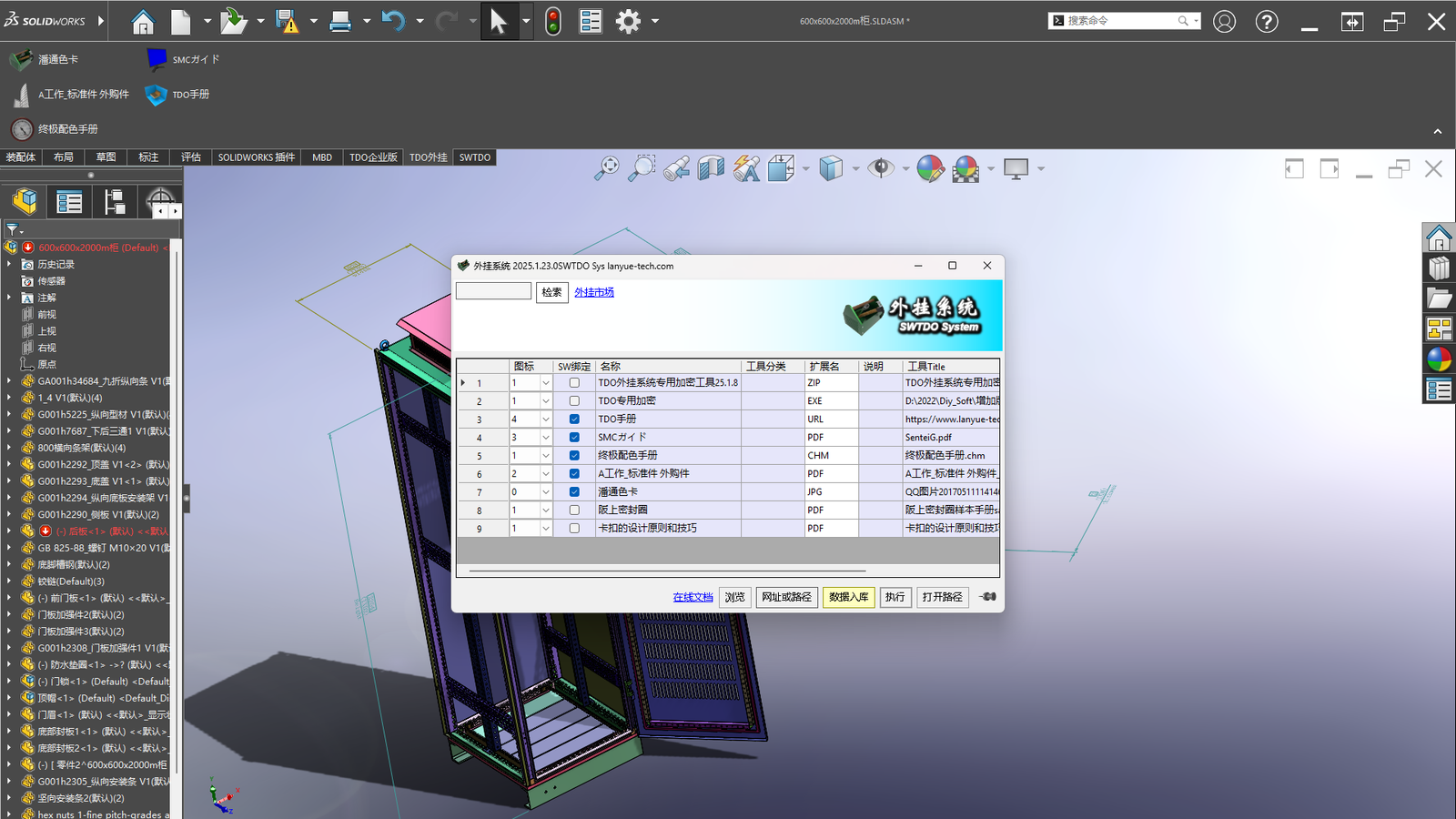Click the Edit Appearance color sphere icon

point(930,168)
